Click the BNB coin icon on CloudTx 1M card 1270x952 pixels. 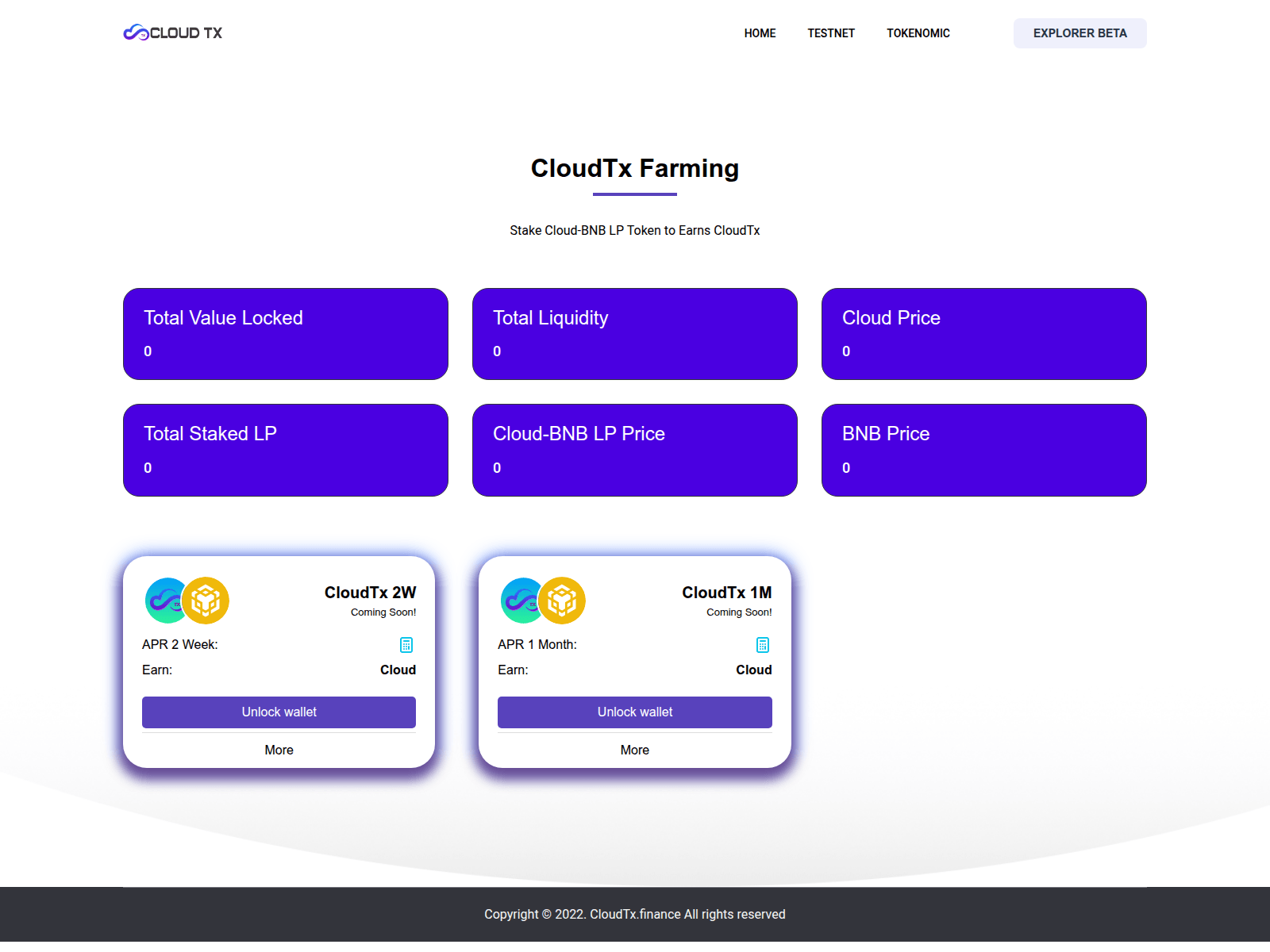click(563, 601)
